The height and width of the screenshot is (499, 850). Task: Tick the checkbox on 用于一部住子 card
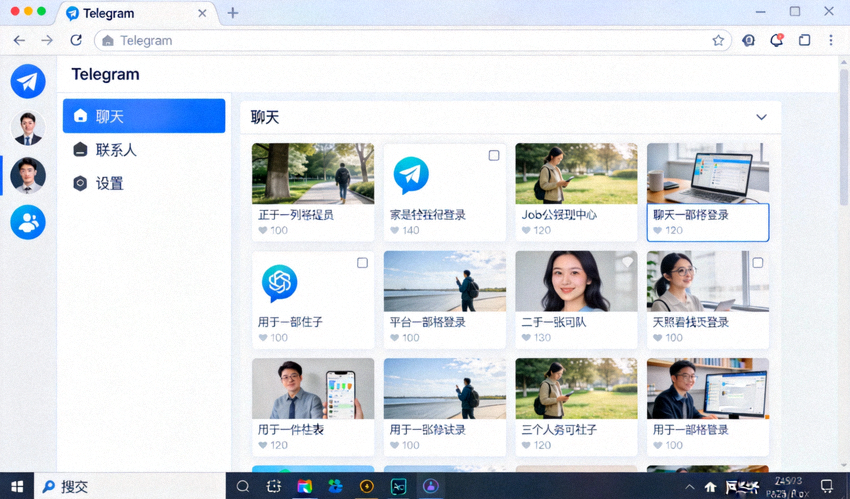tap(362, 263)
